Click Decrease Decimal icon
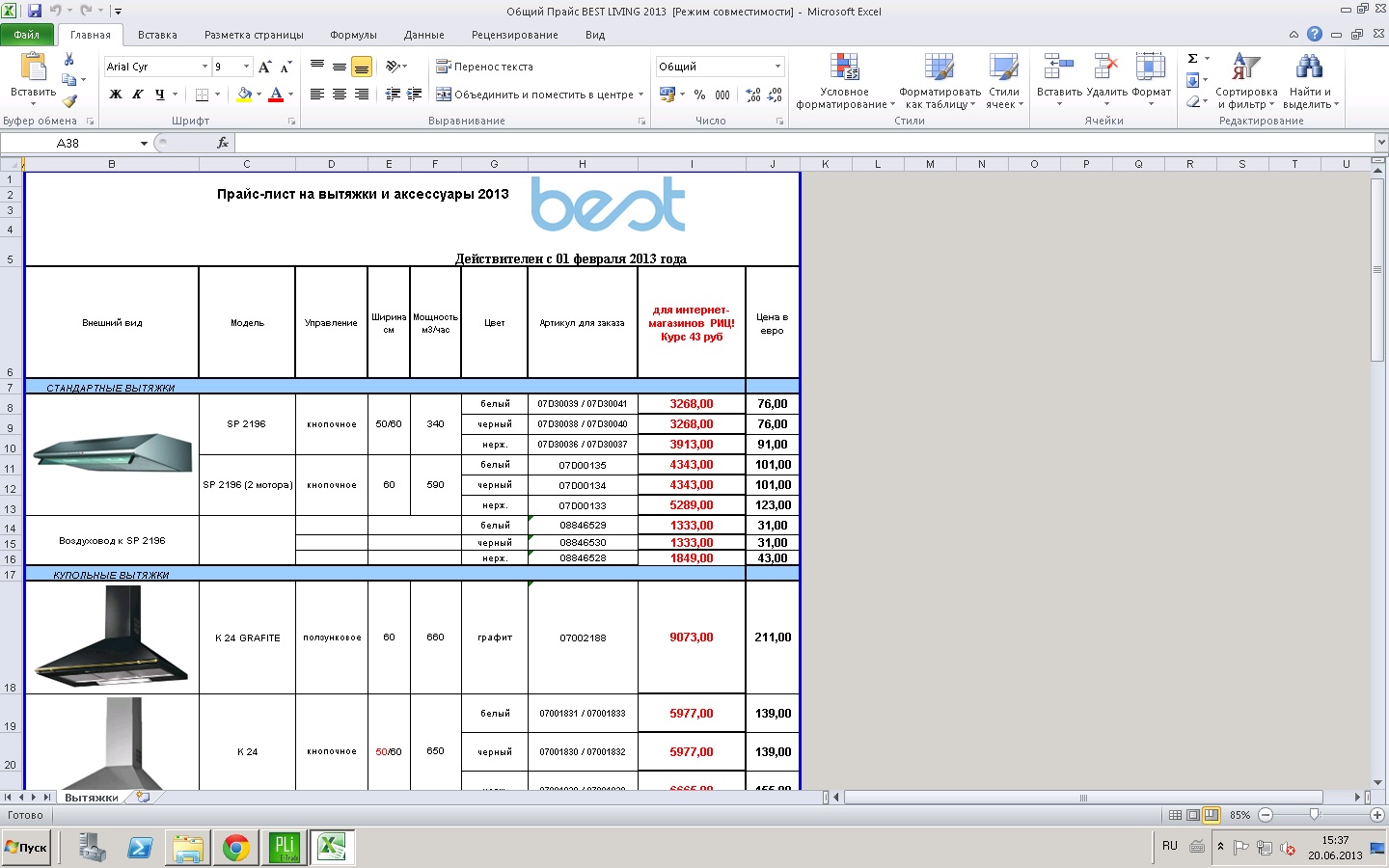1389x868 pixels. pos(776,95)
